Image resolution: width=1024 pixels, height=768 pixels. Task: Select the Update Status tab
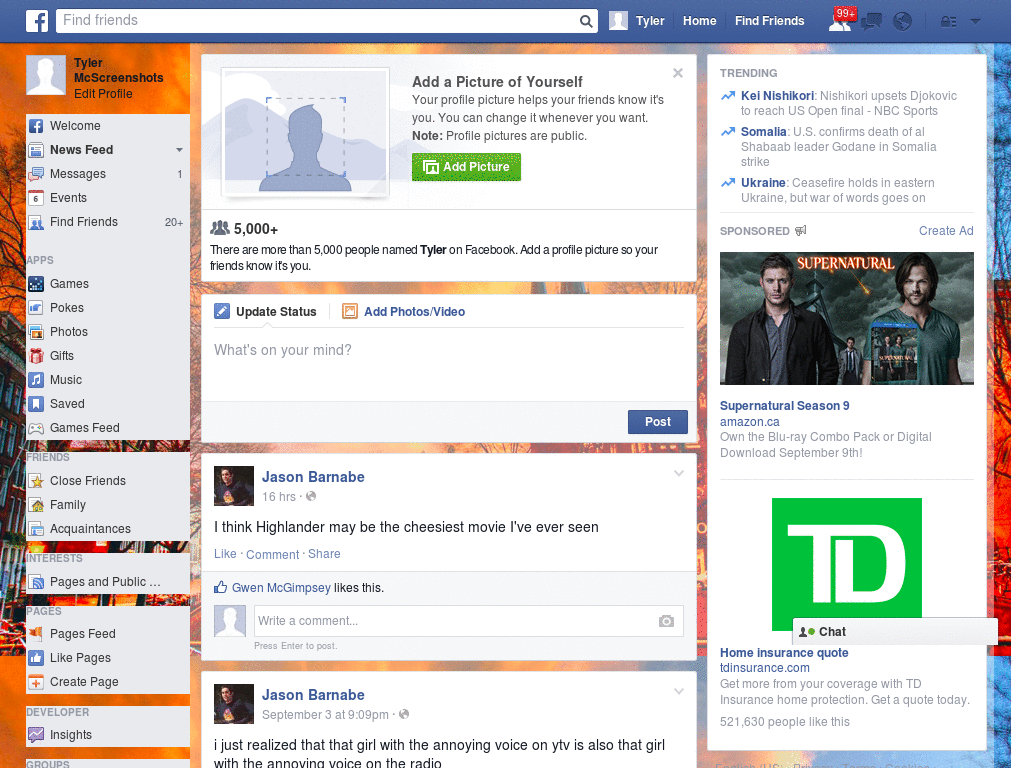point(266,312)
